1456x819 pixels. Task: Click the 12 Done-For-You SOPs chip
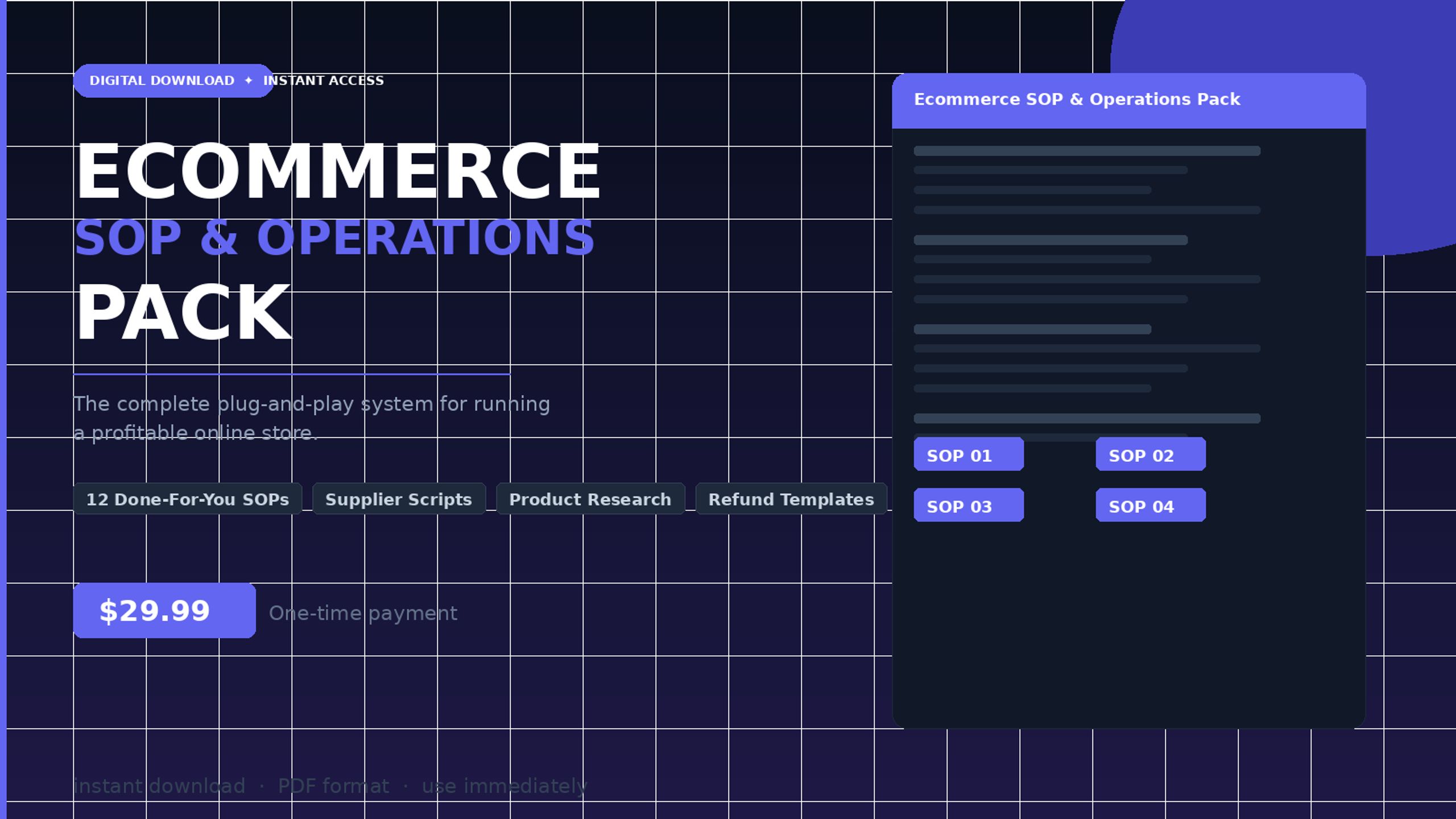(188, 499)
